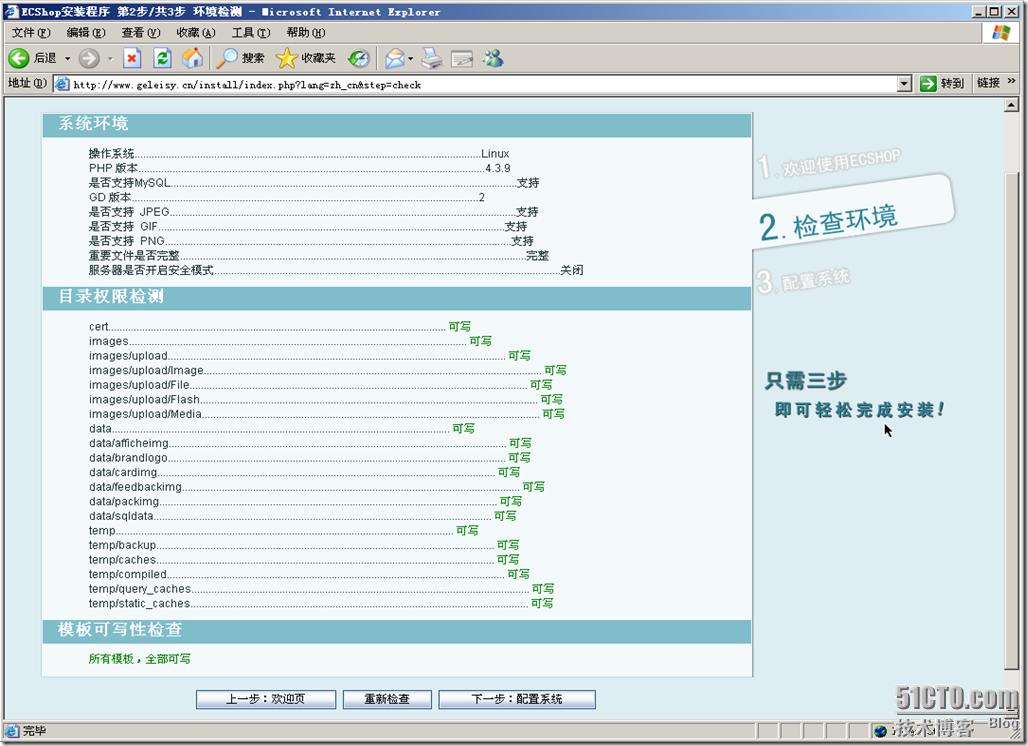Image resolution: width=1028 pixels, height=746 pixels.
Task: Click the 完毕 status bar text
Action: pos(34,730)
